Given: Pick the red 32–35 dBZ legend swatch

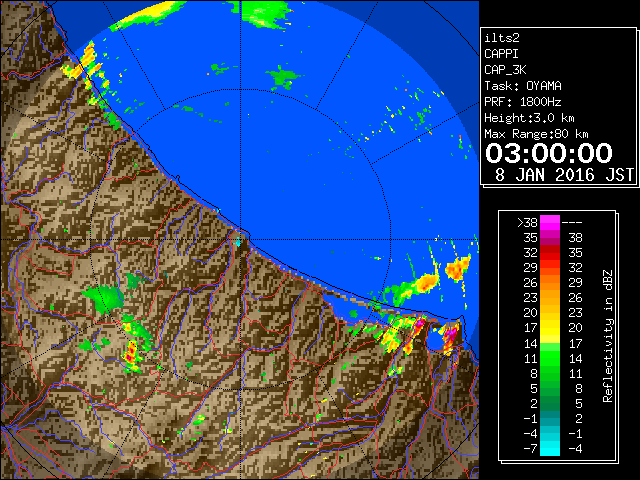Looking at the screenshot, I should click(x=550, y=253).
